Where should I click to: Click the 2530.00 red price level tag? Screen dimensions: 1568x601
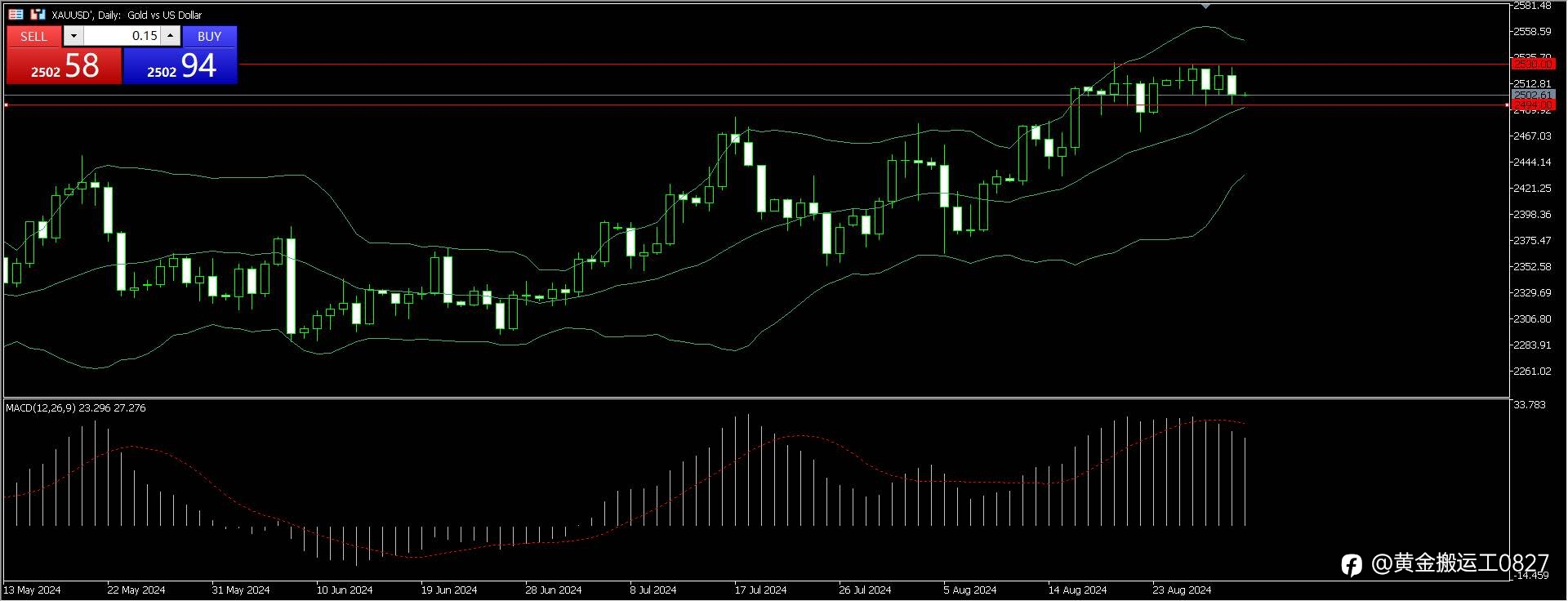(1533, 64)
